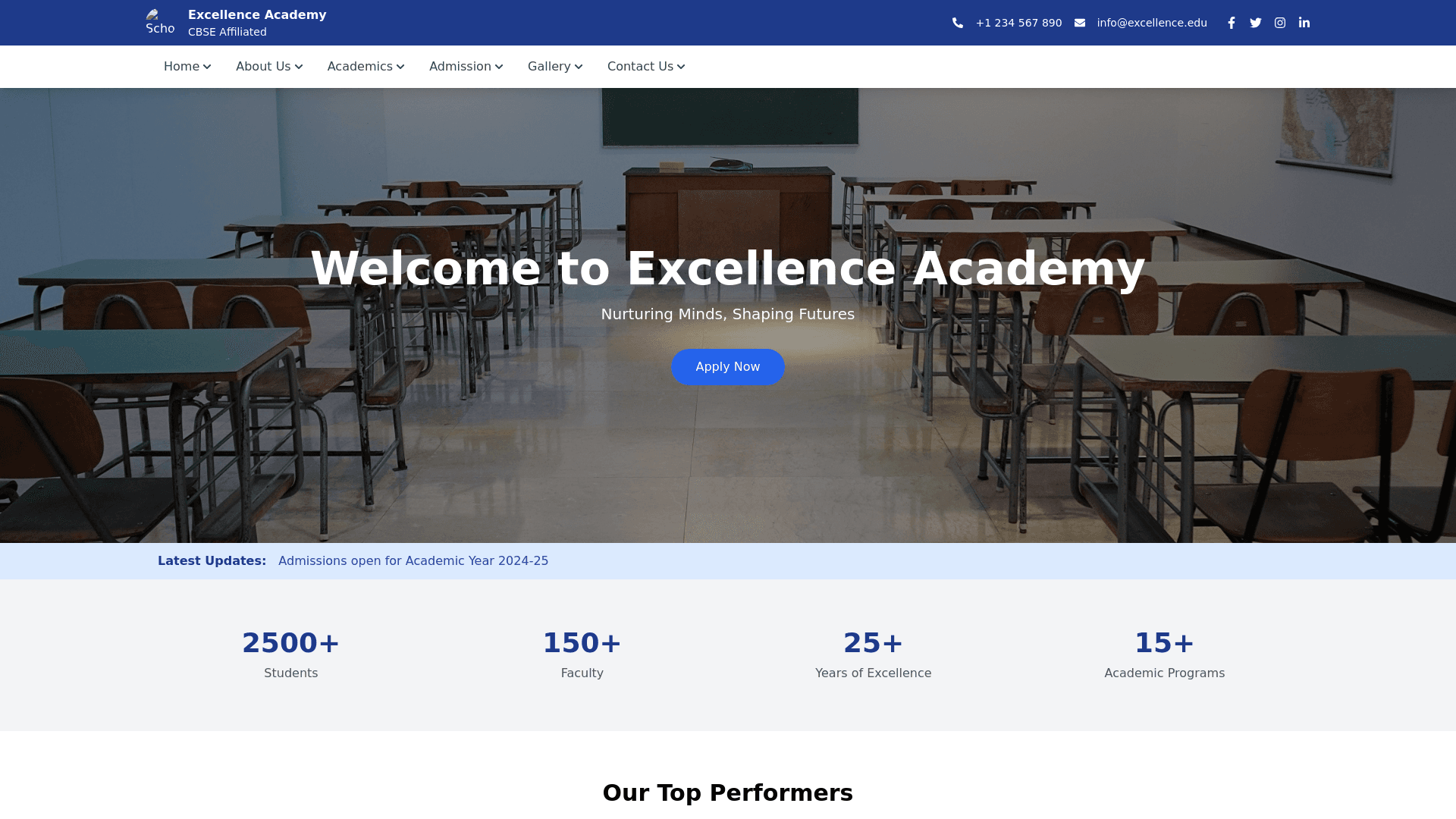The height and width of the screenshot is (819, 1456).
Task: Click the phone icon in header
Action: tap(958, 23)
